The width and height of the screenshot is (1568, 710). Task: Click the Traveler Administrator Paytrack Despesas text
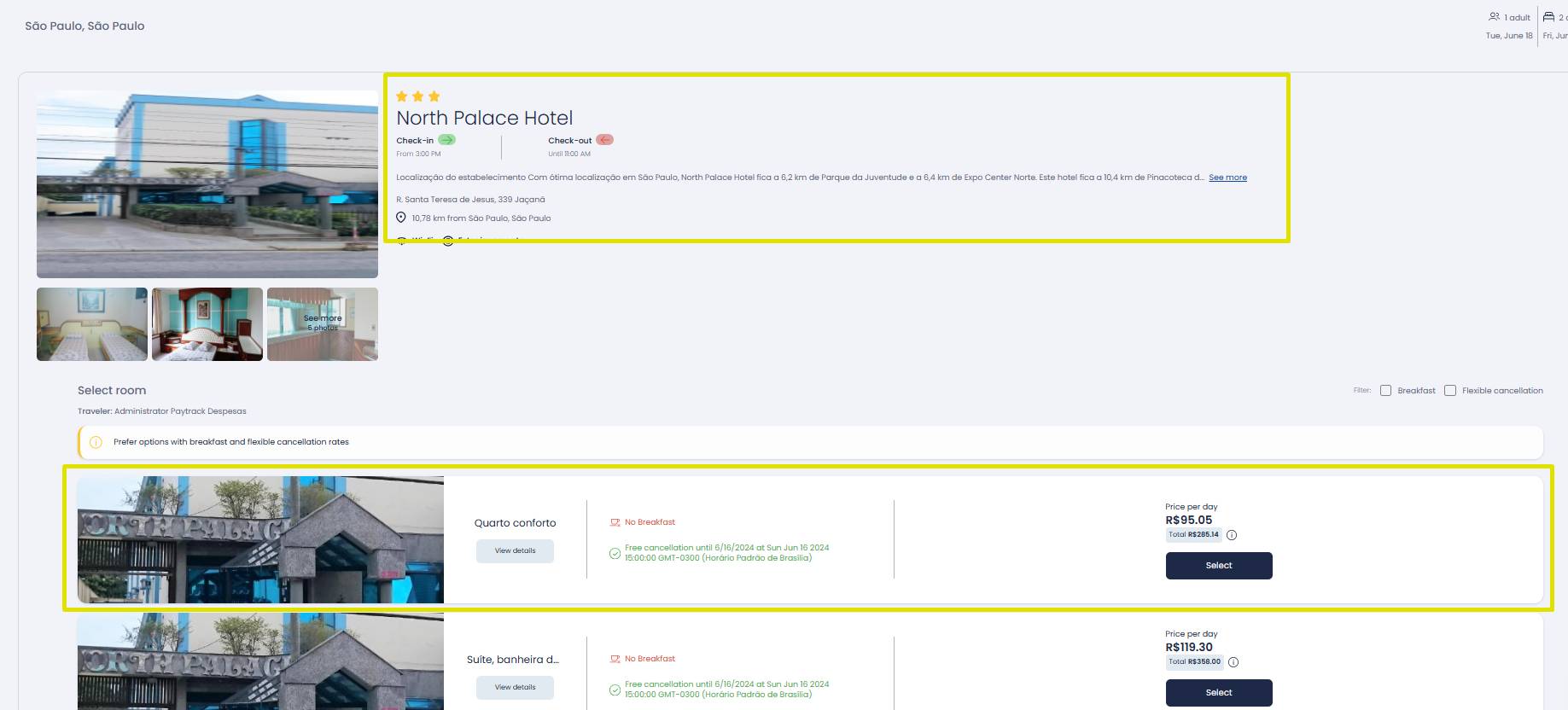coord(162,411)
